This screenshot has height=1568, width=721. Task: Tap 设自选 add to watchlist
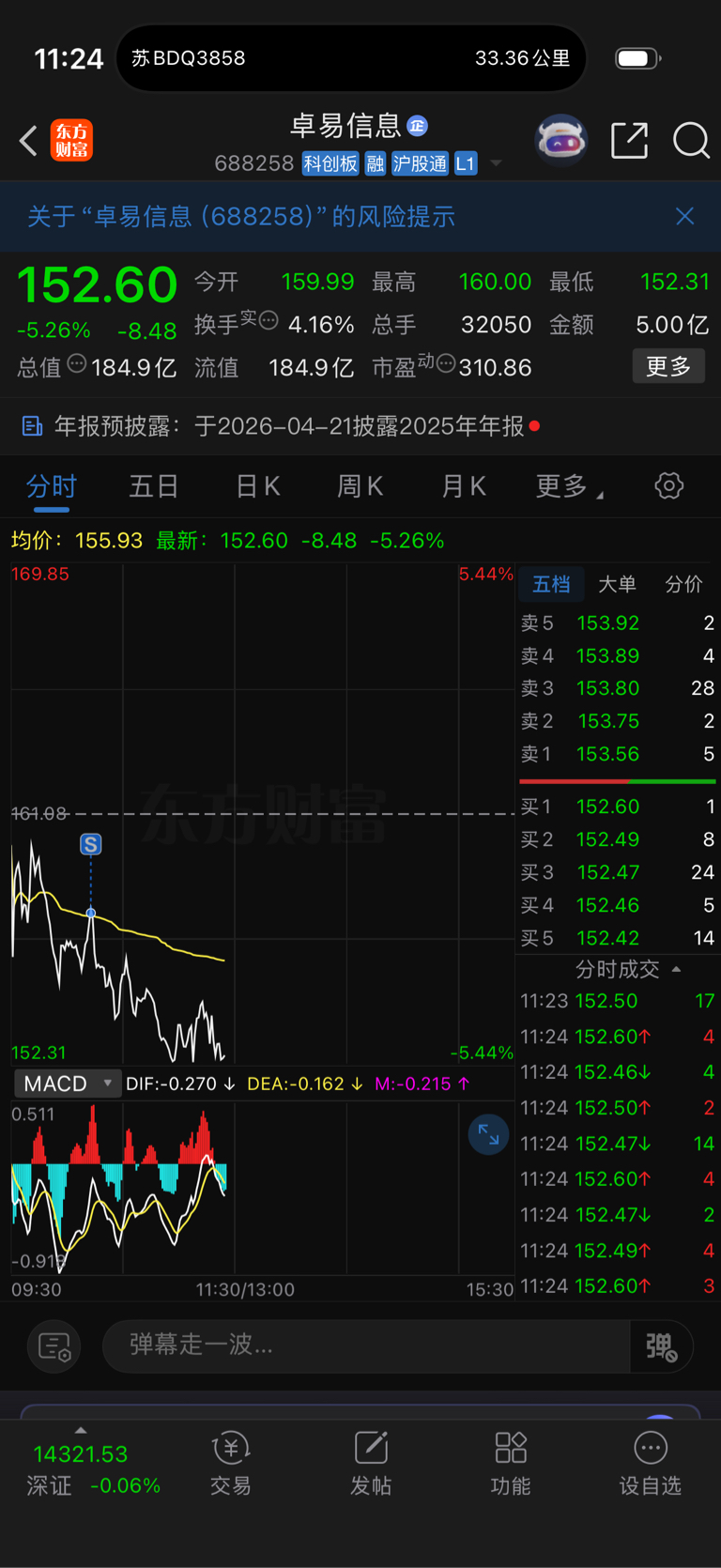pos(650,1464)
